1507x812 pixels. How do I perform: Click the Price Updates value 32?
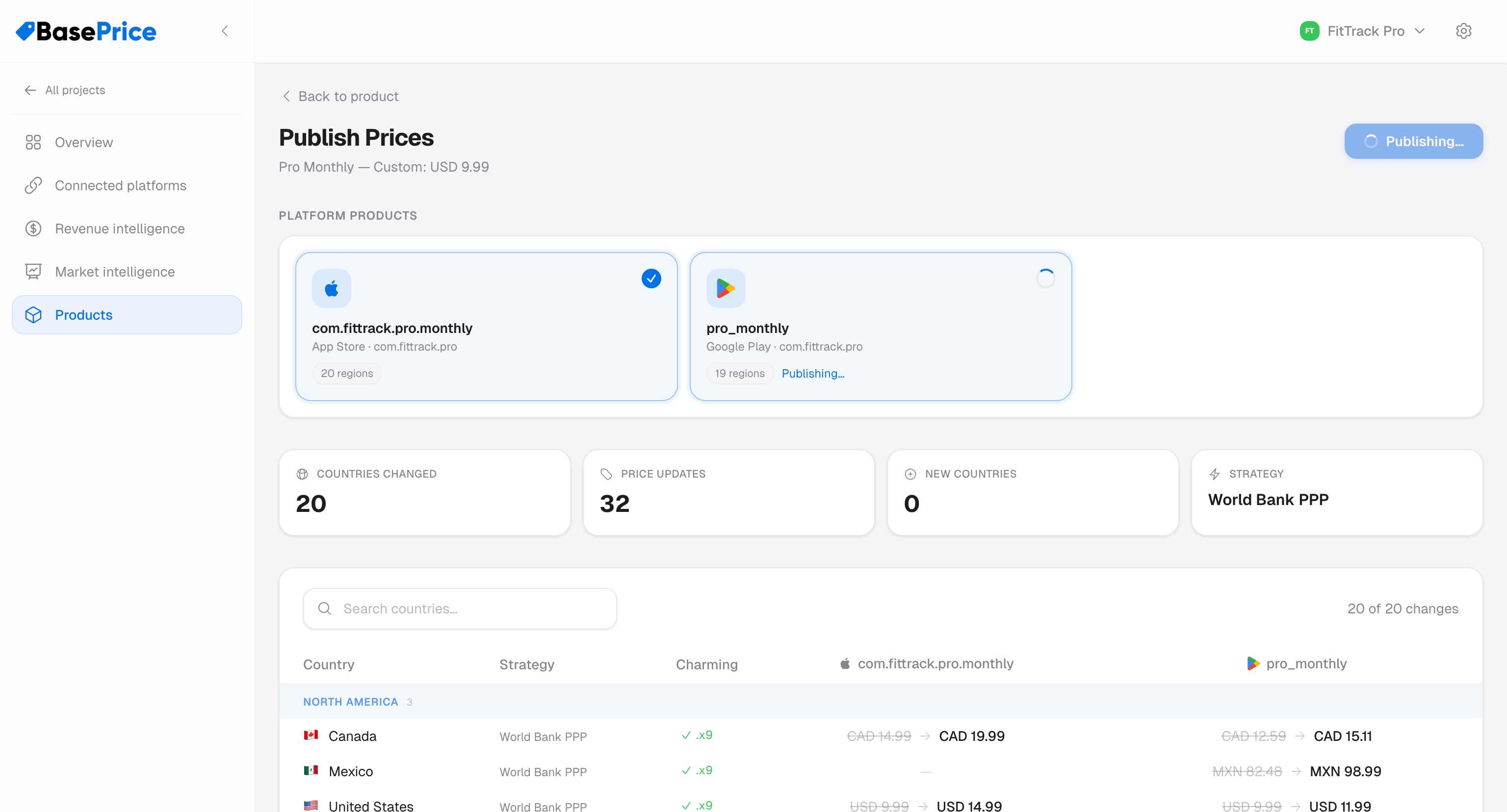pyautogui.click(x=614, y=504)
